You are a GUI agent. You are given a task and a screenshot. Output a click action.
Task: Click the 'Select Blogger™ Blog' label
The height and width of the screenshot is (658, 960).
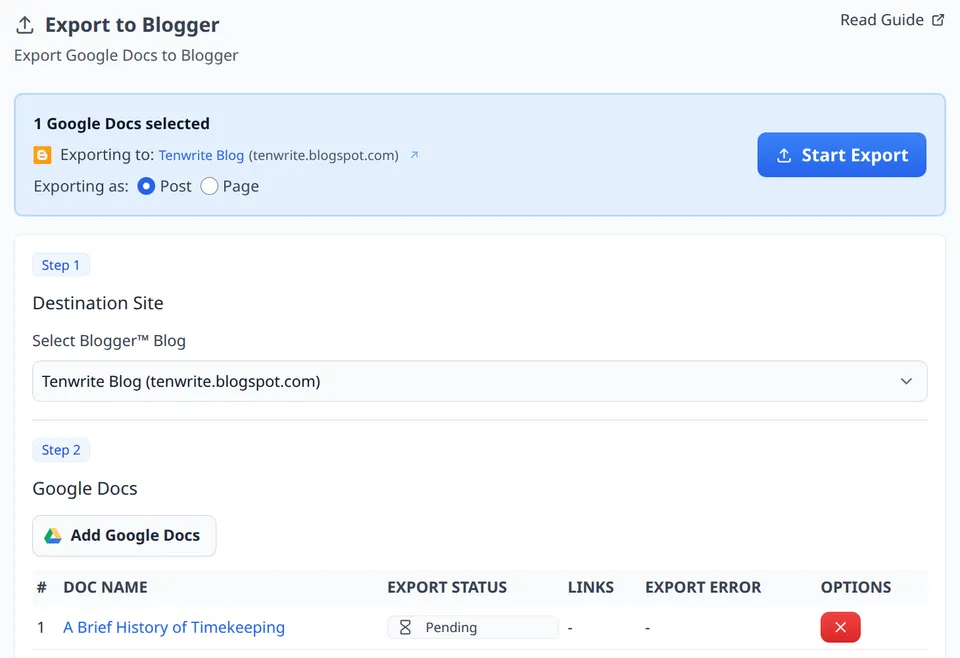(109, 340)
